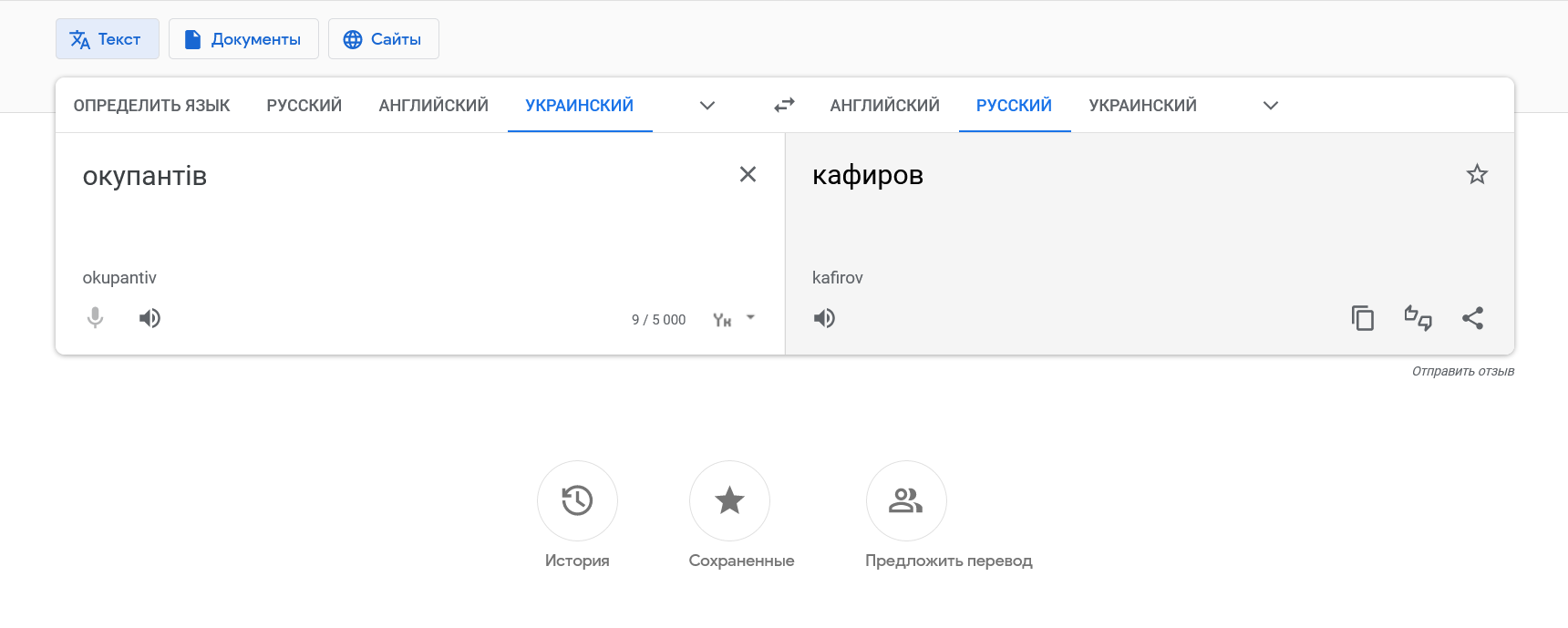The width and height of the screenshot is (1568, 628).
Task: Click the Suggest translation people icon
Action: 905,500
